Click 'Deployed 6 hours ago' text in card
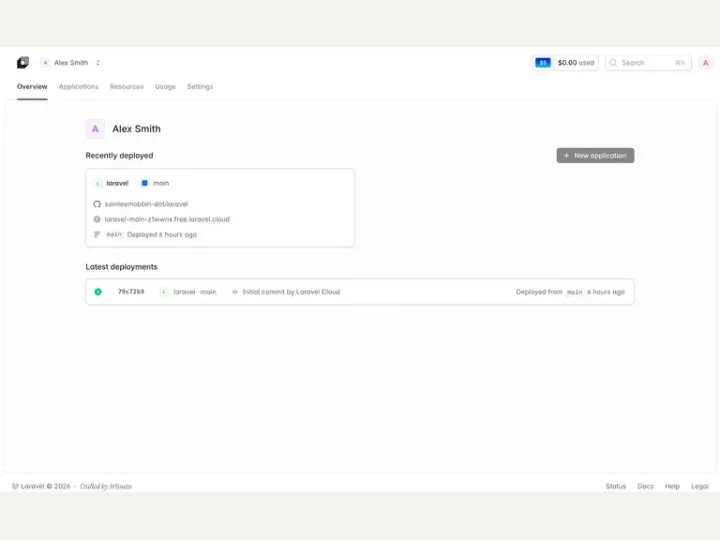 (x=162, y=235)
